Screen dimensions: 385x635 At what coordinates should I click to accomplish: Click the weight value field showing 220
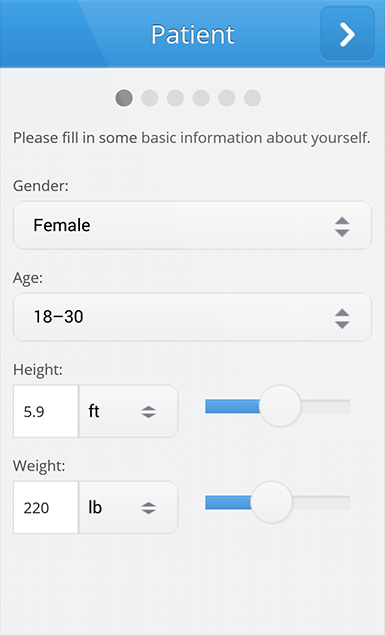pos(46,507)
